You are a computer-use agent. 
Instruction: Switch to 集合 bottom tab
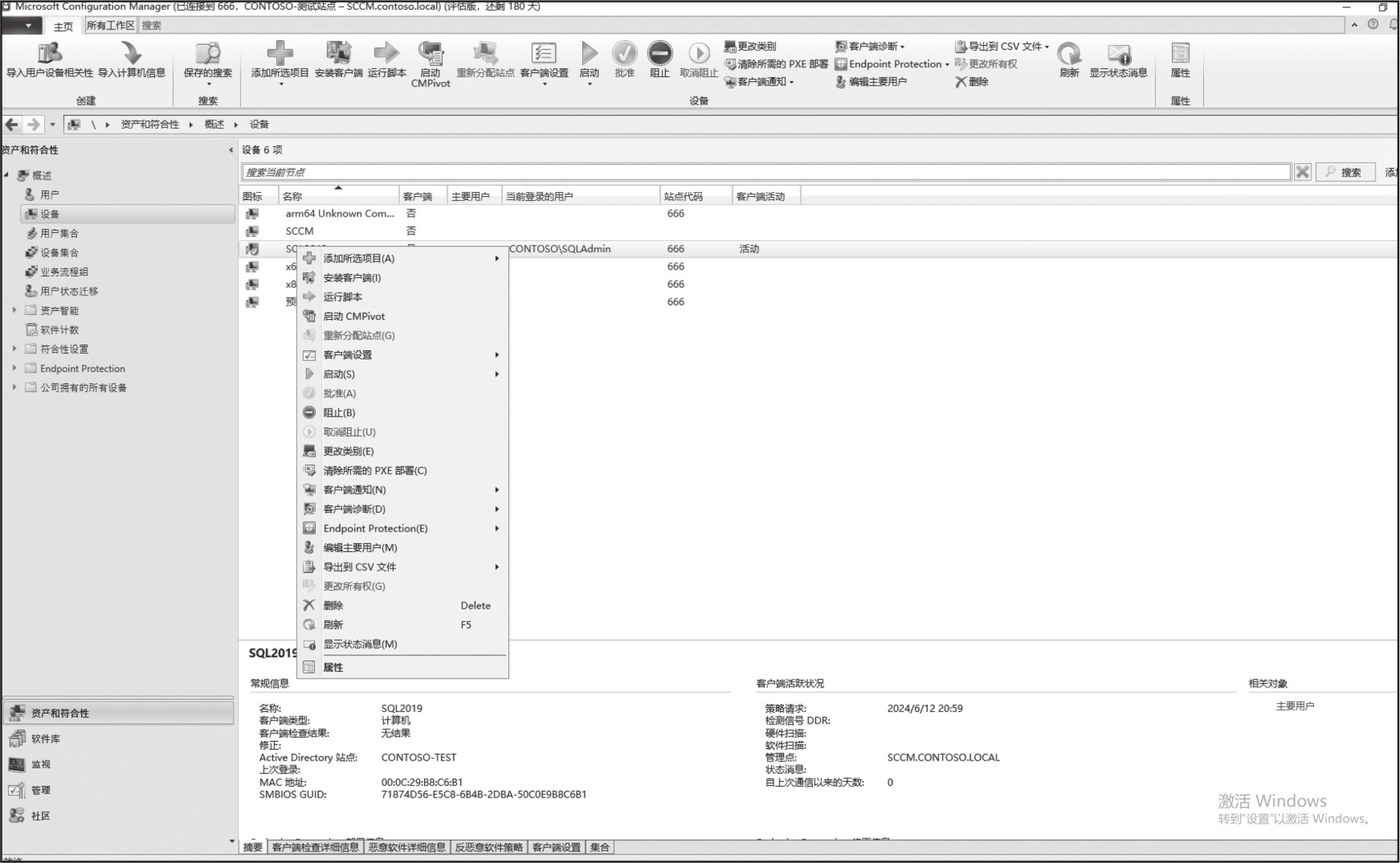tap(600, 847)
